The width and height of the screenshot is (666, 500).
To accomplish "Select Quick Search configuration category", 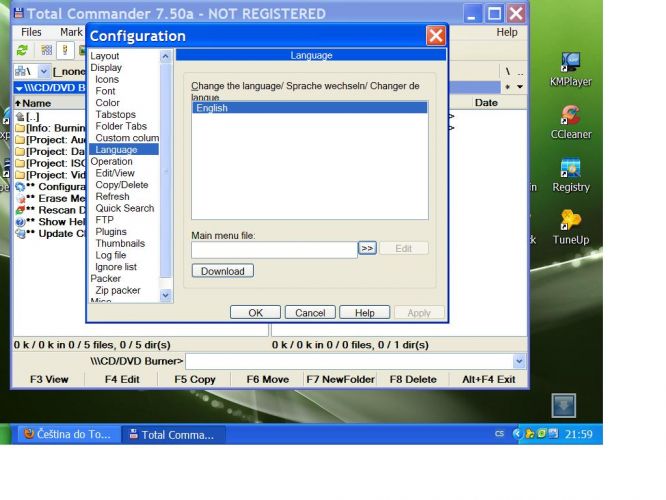I will (x=125, y=208).
